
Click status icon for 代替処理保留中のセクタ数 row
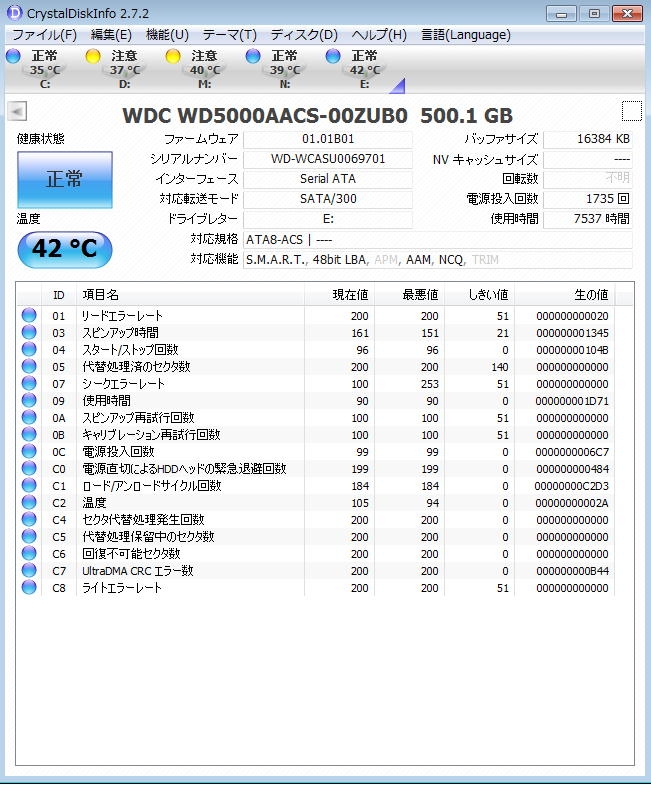[x=29, y=536]
